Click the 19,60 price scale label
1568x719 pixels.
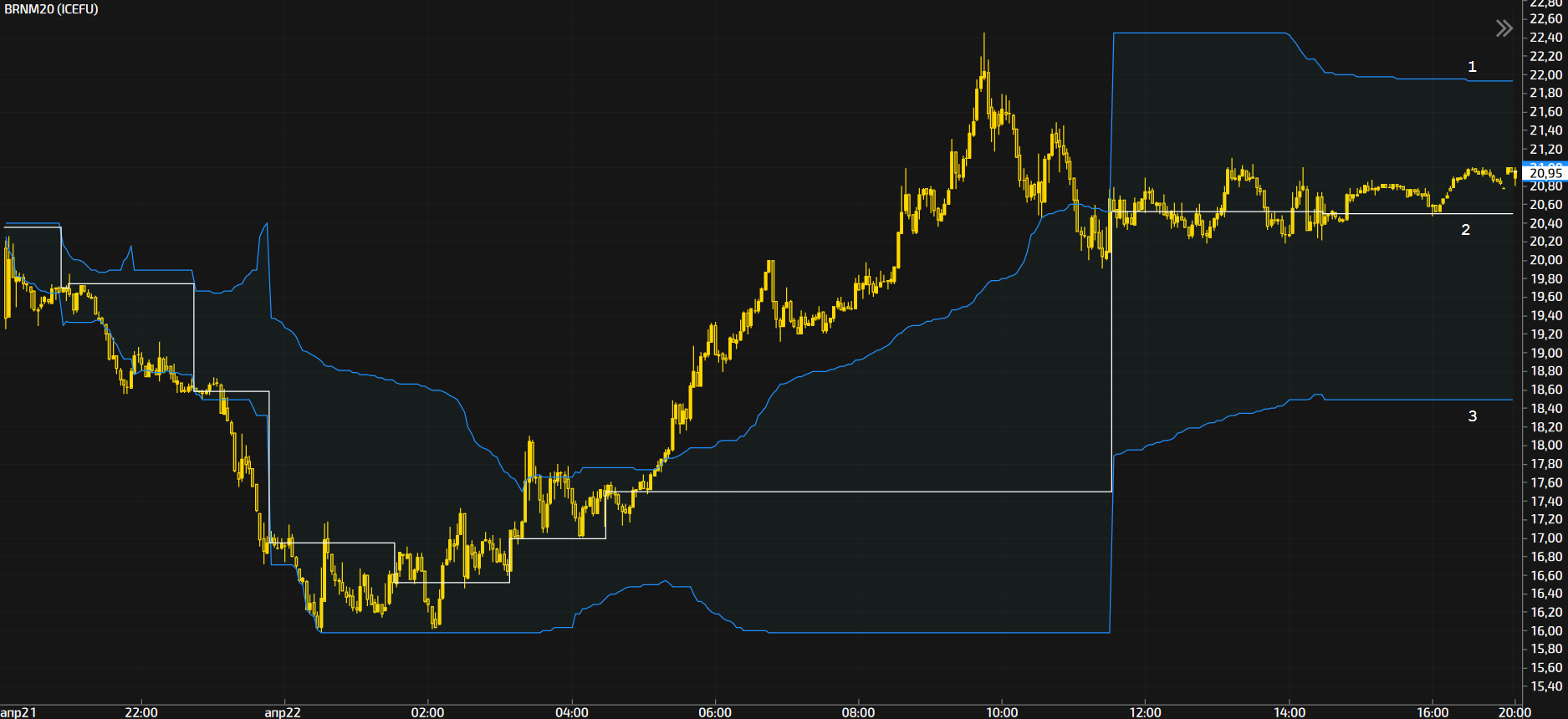1545,297
